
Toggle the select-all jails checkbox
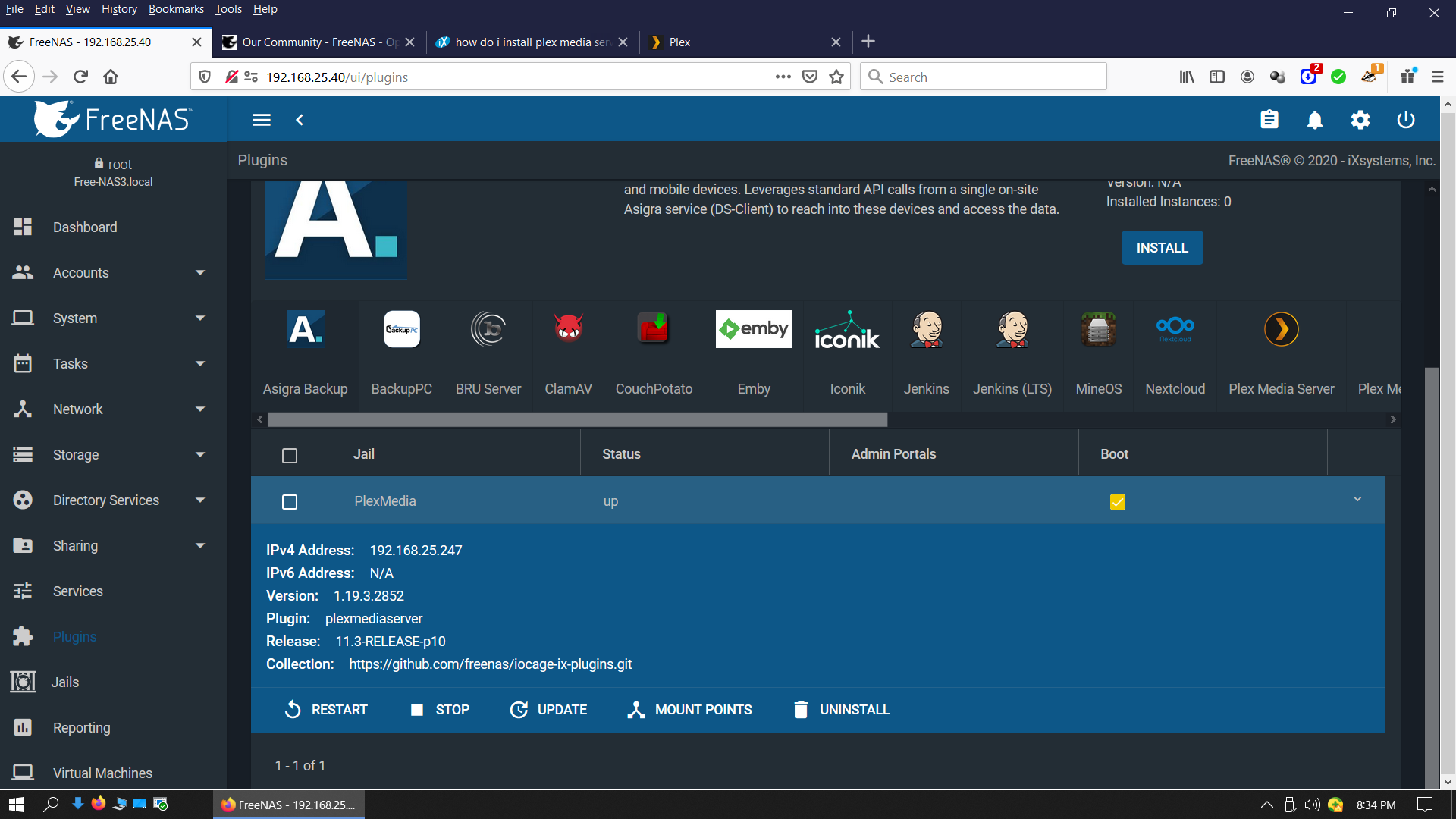coord(290,455)
